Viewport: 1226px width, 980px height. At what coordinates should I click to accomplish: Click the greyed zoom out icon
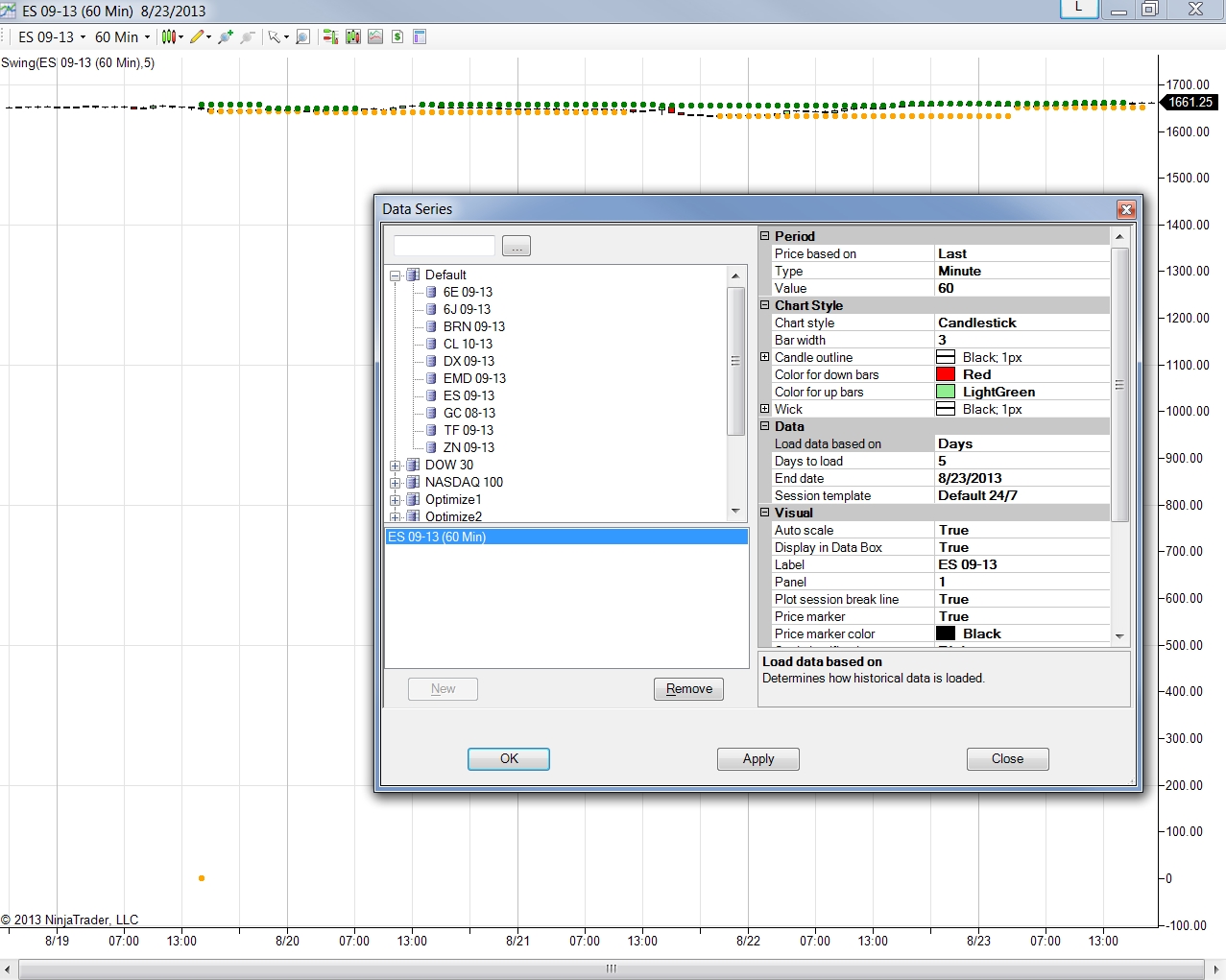click(248, 36)
